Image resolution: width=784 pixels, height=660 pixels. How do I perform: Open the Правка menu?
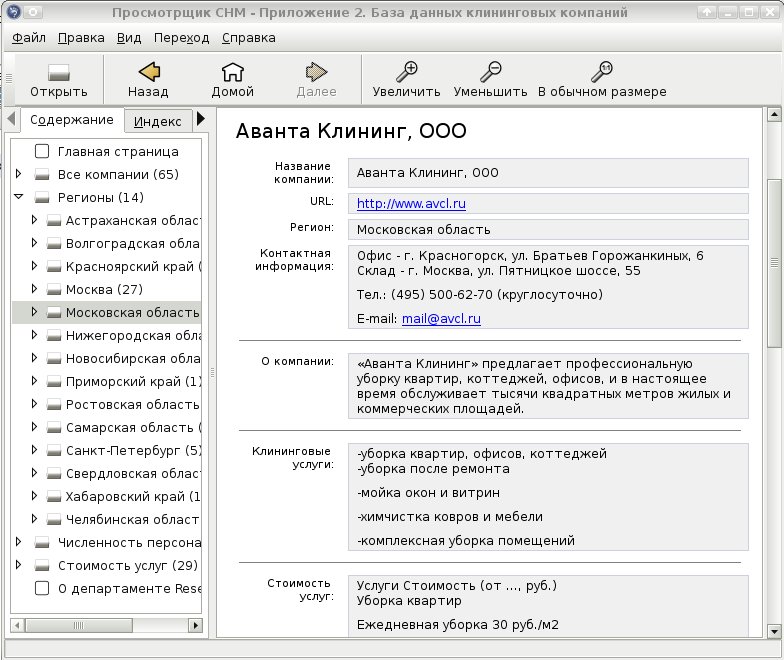click(x=81, y=38)
